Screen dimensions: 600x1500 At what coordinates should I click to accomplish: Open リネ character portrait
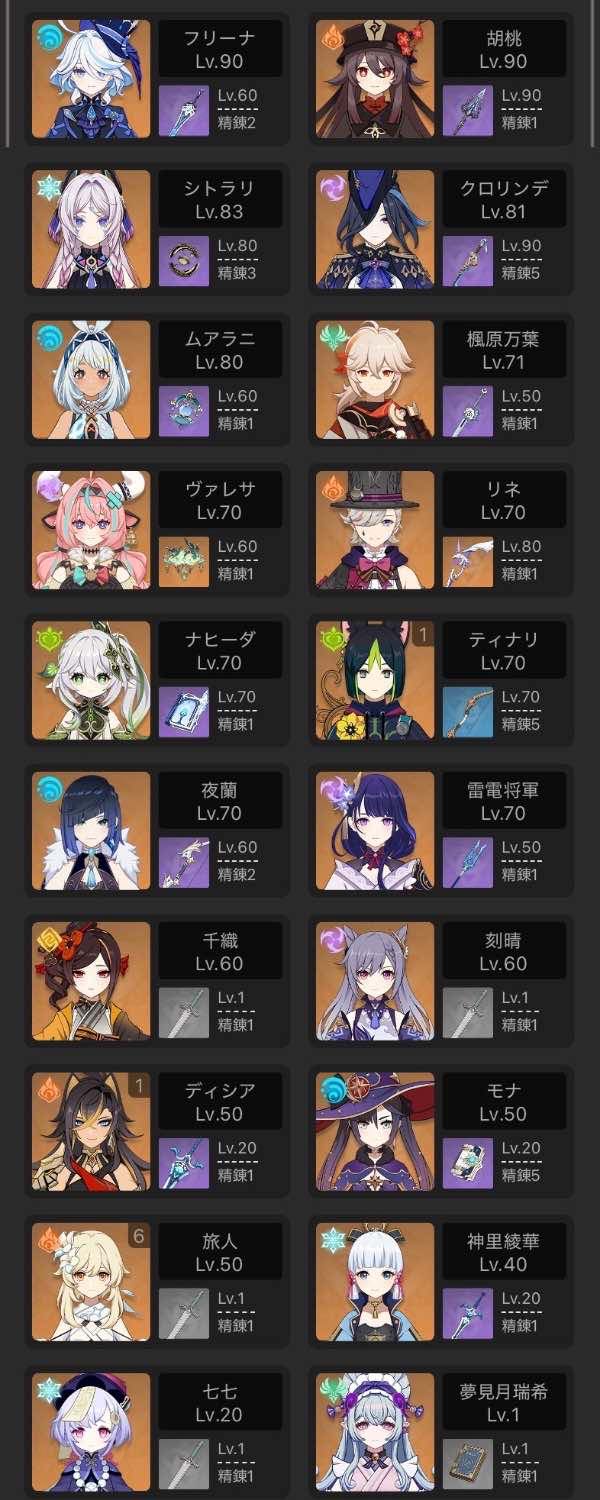click(375, 530)
